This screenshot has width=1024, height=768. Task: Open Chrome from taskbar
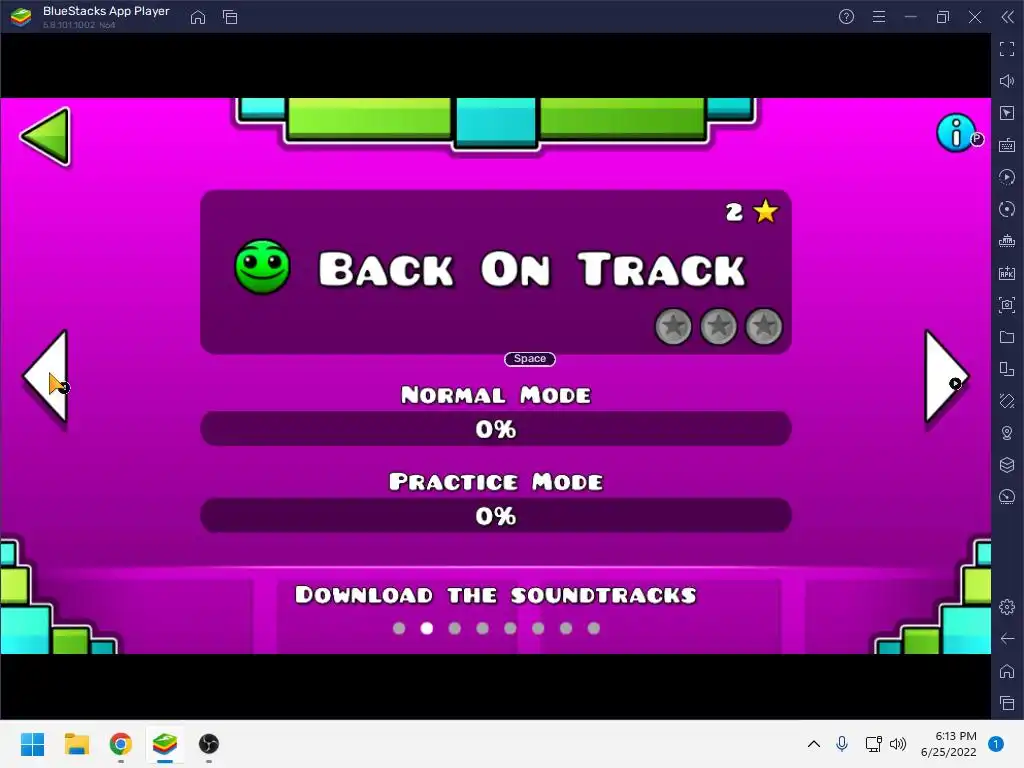tap(121, 744)
